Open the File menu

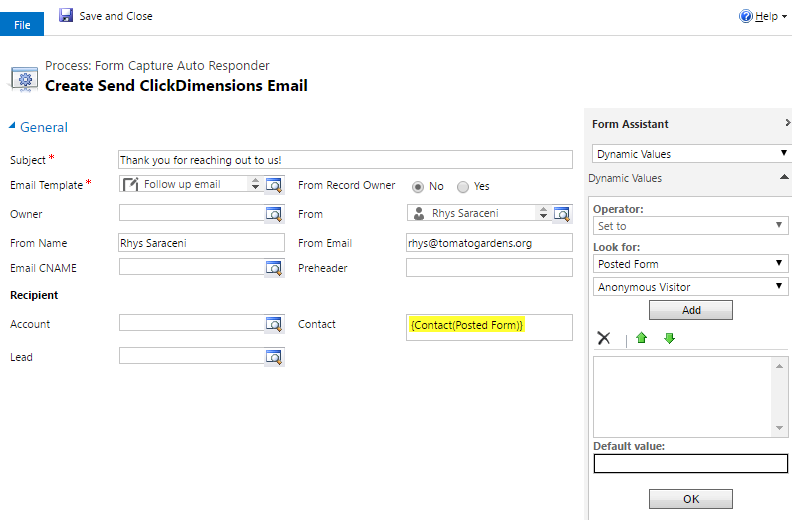pos(22,24)
